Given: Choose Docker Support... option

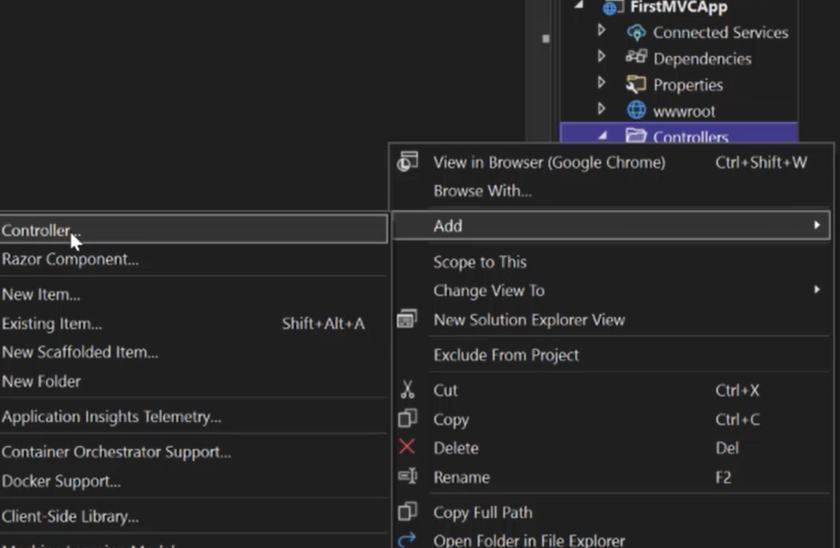Looking at the screenshot, I should point(61,481).
